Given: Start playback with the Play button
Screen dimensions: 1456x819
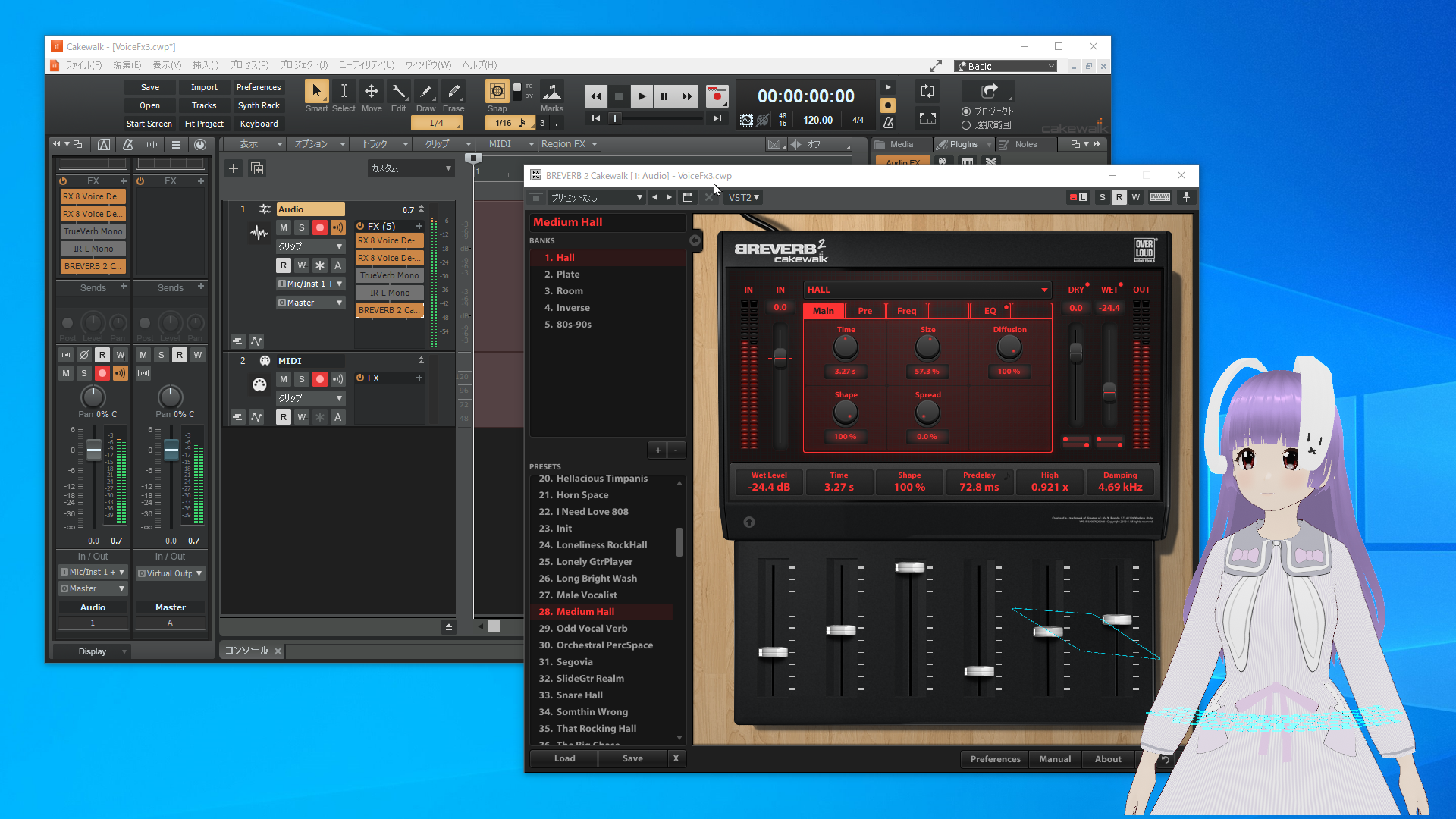Looking at the screenshot, I should pyautogui.click(x=642, y=96).
